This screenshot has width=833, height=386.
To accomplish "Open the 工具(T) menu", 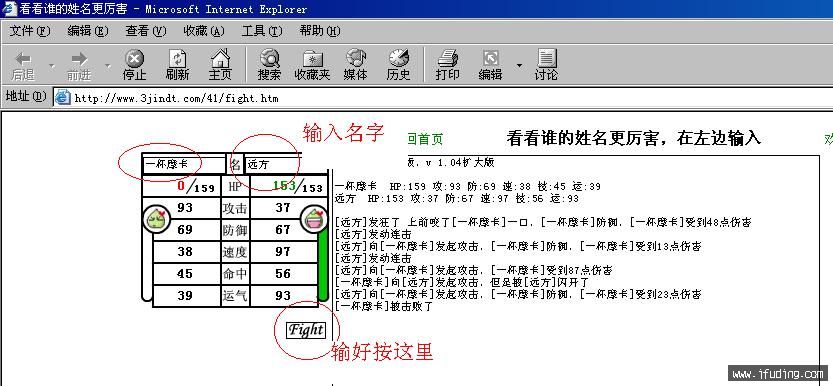I will pos(261,31).
